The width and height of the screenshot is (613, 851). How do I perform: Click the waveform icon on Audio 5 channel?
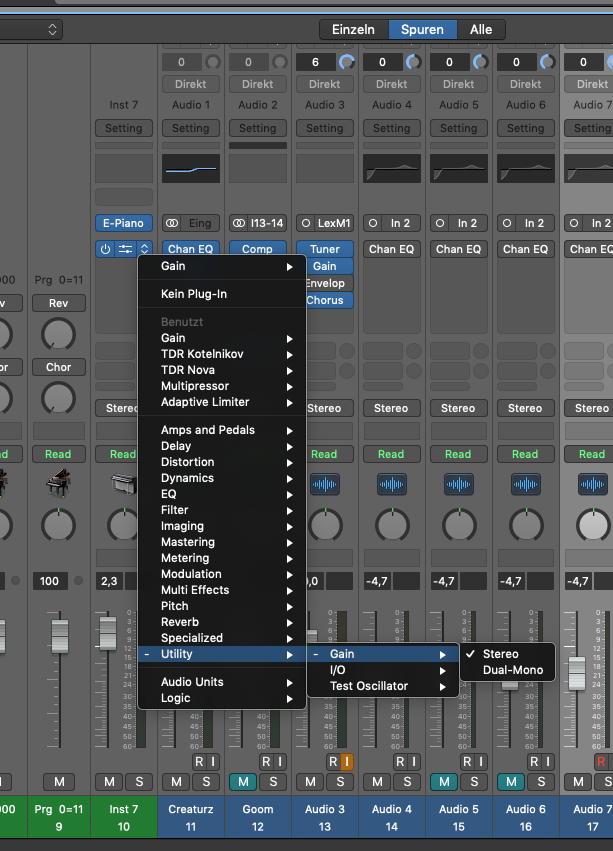click(459, 484)
